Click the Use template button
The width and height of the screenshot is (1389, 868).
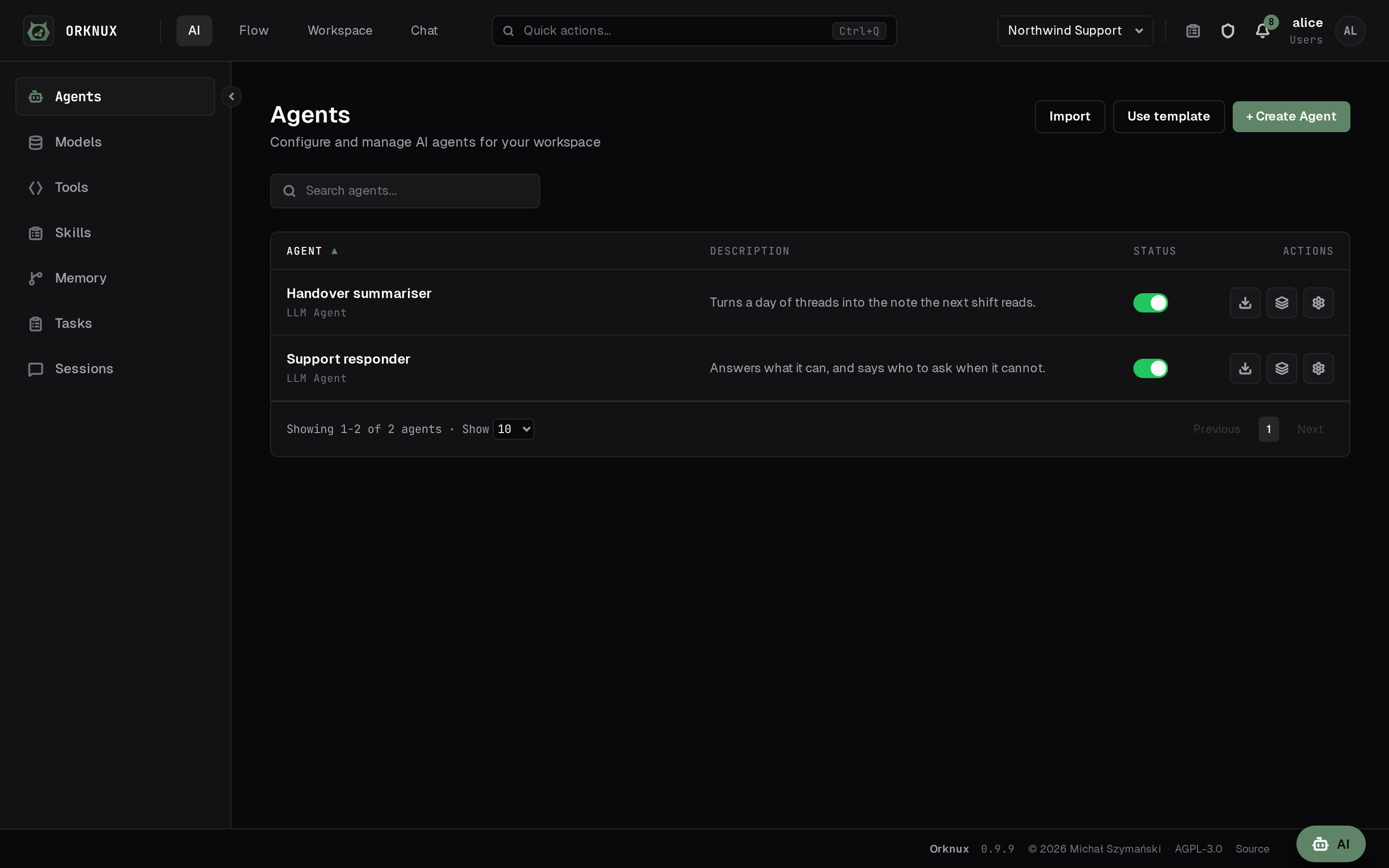[1168, 117]
